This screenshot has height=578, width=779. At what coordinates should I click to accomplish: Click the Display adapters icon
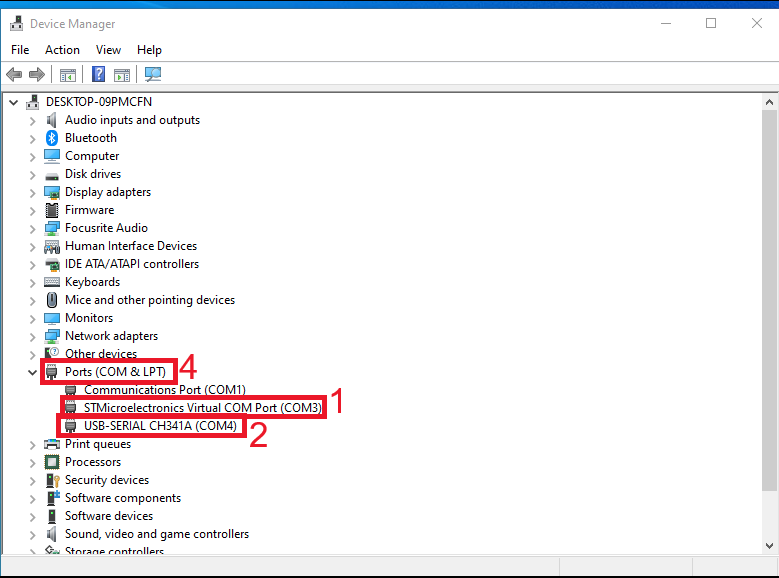click(52, 192)
